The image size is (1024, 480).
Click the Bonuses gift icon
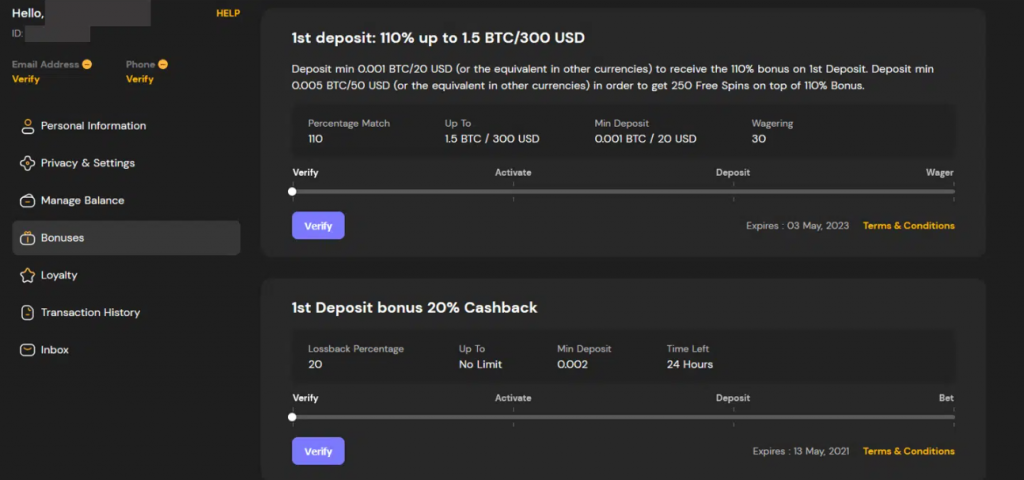pyautogui.click(x=28, y=238)
